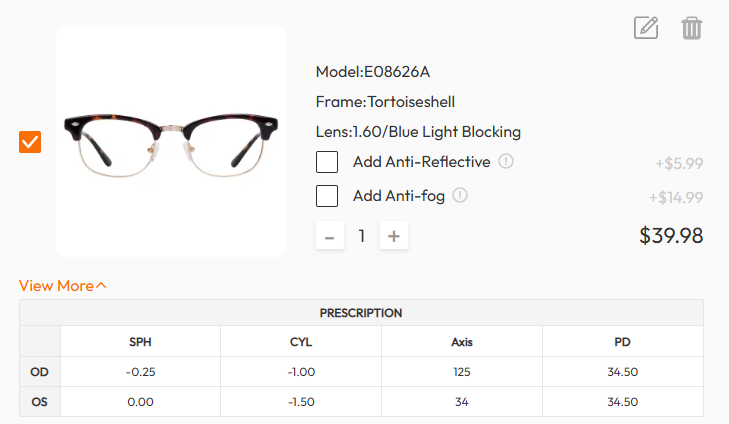Image resolution: width=729 pixels, height=424 pixels.
Task: Click the quantity value field
Action: (x=362, y=236)
